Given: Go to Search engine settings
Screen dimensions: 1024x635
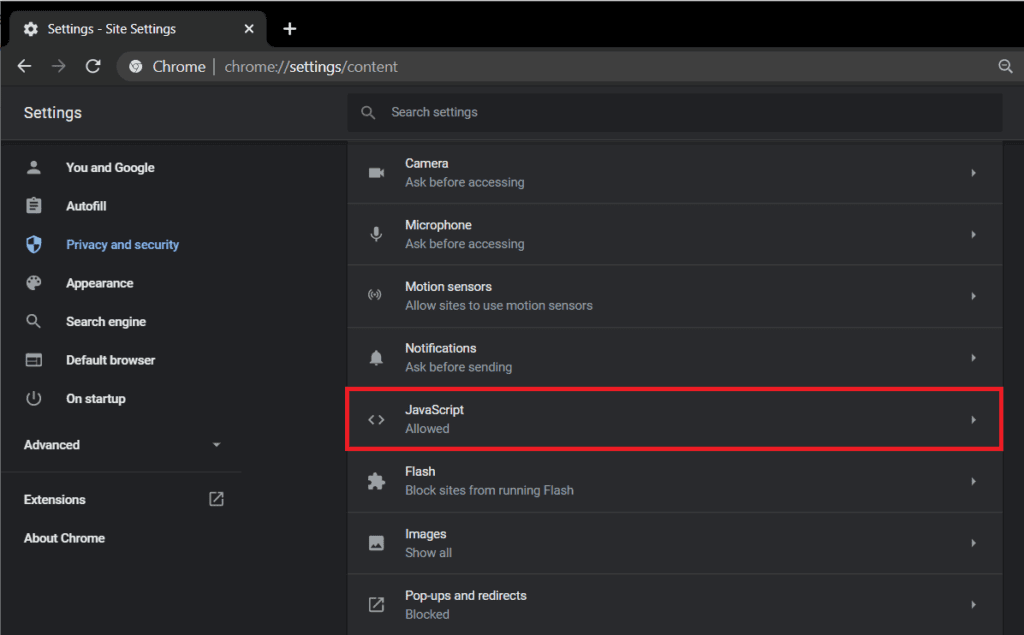Looking at the screenshot, I should coord(106,322).
